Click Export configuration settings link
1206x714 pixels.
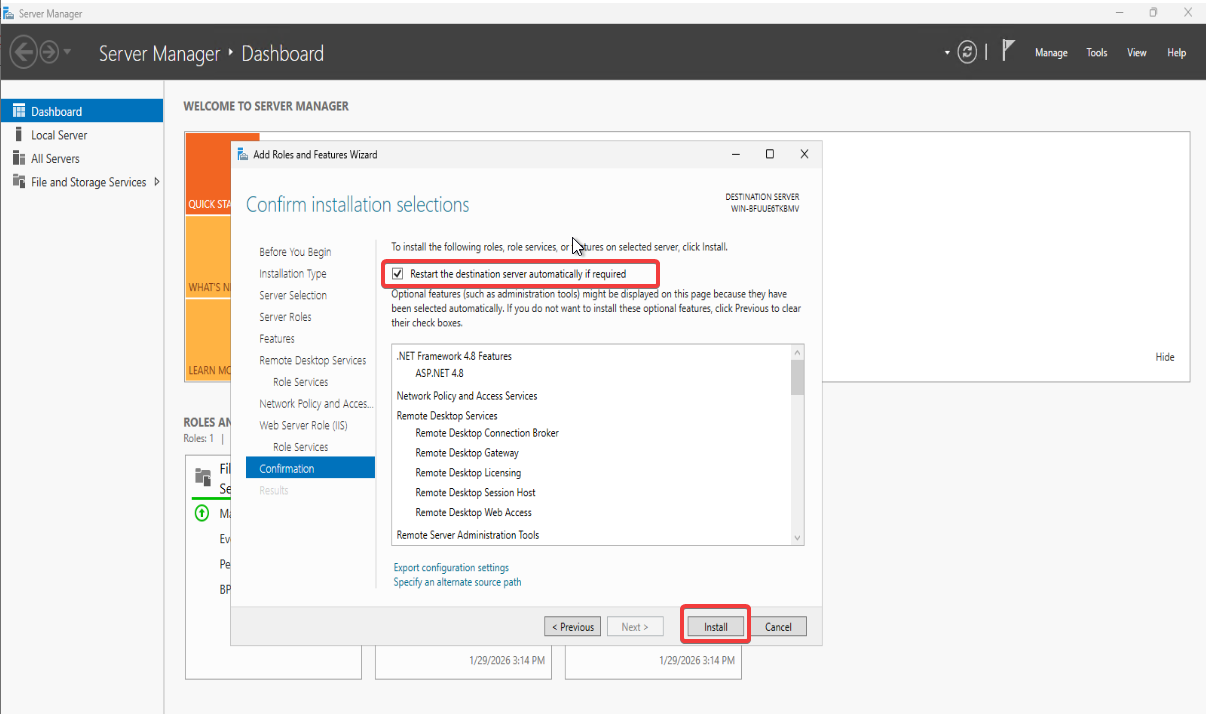point(451,568)
